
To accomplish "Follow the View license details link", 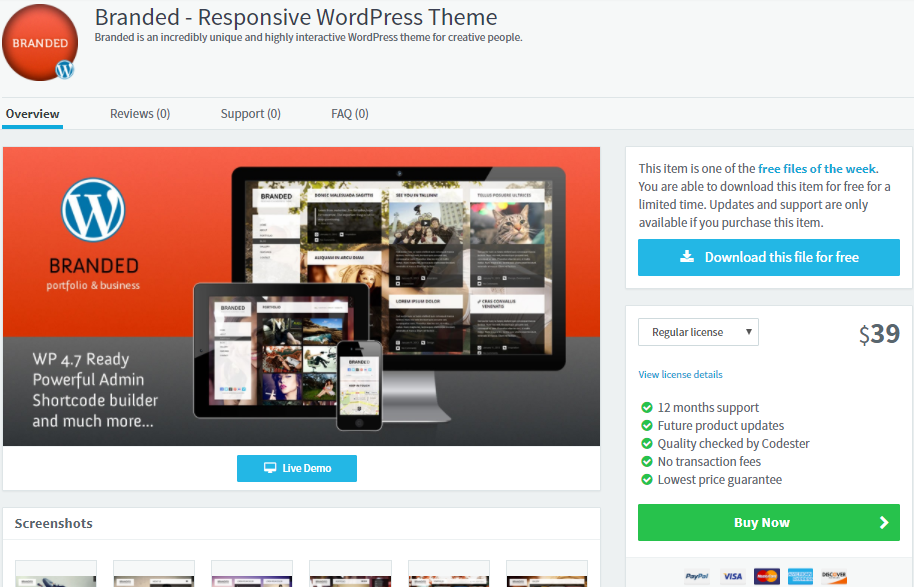I will click(680, 375).
